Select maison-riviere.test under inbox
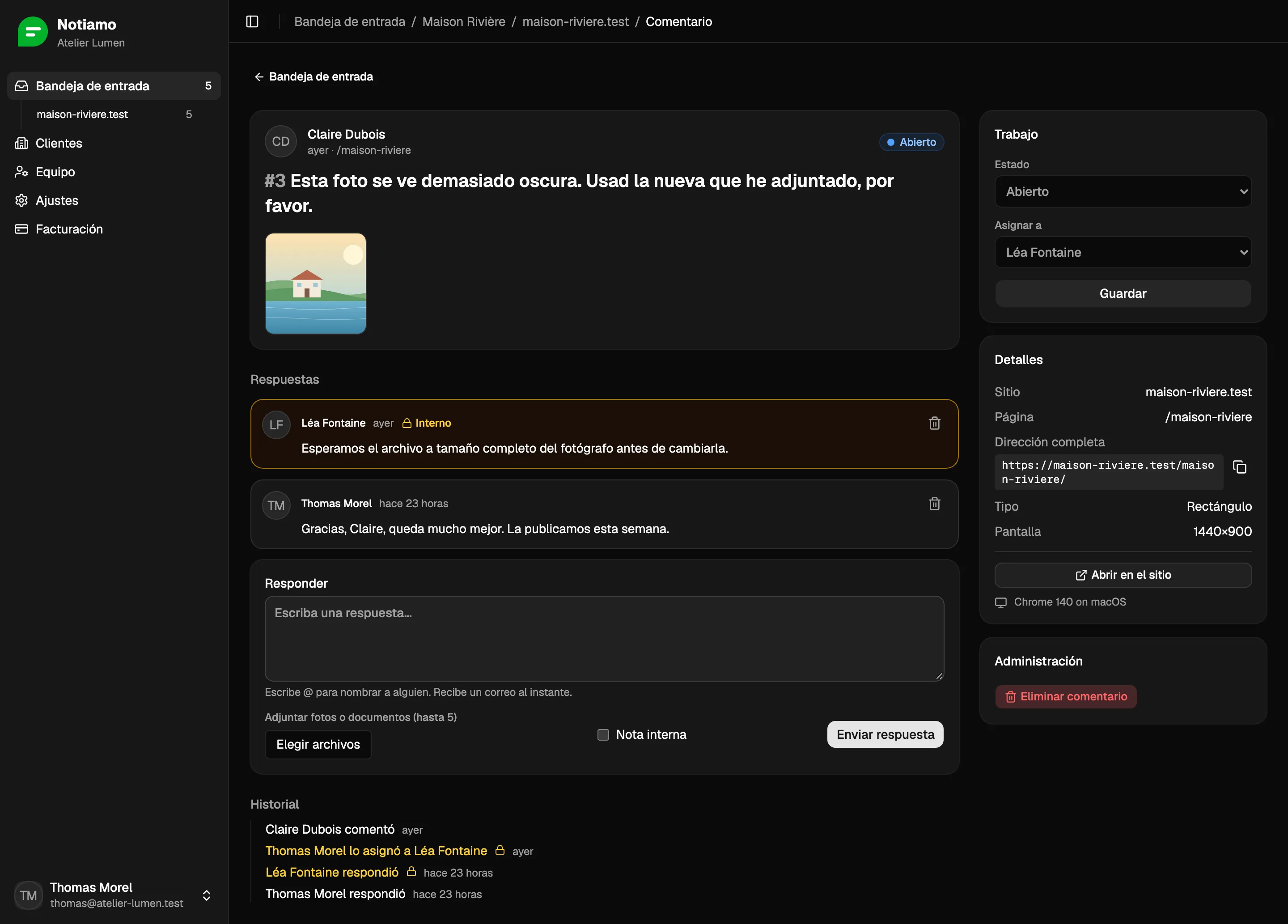Screen dimensions: 1288x924 coord(114,114)
